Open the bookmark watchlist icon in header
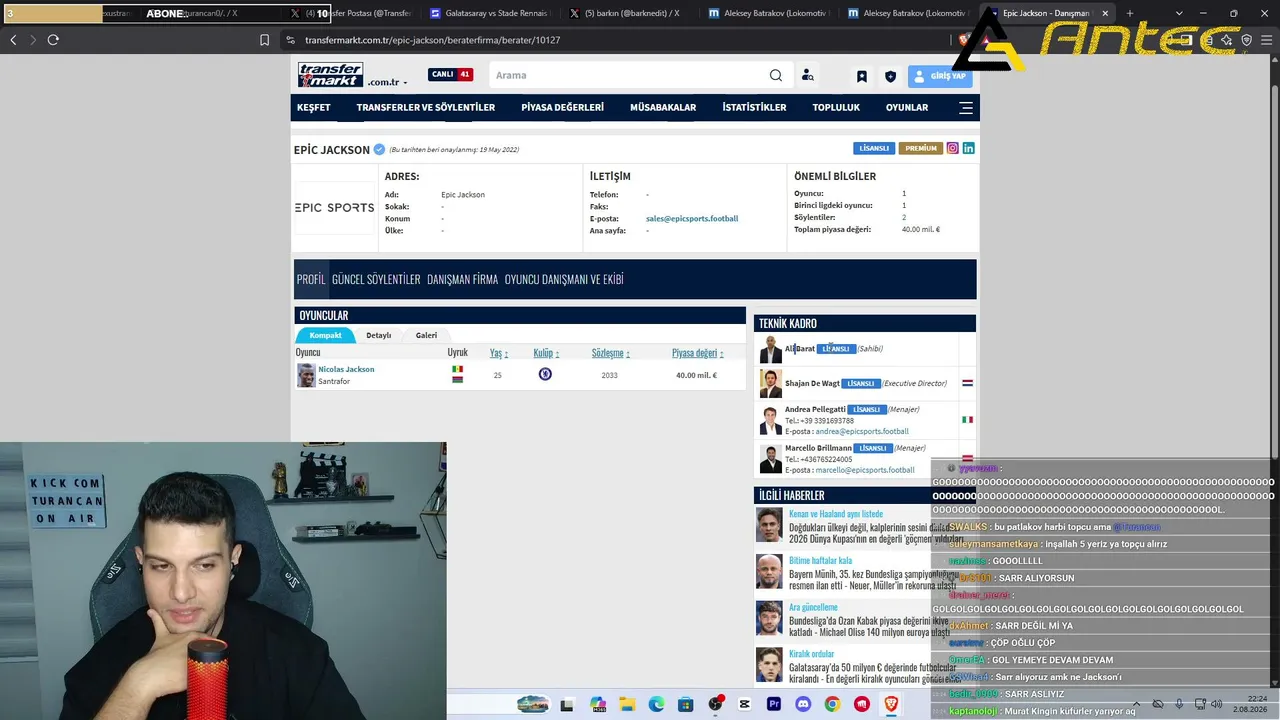The width and height of the screenshot is (1280, 720). tap(862, 76)
